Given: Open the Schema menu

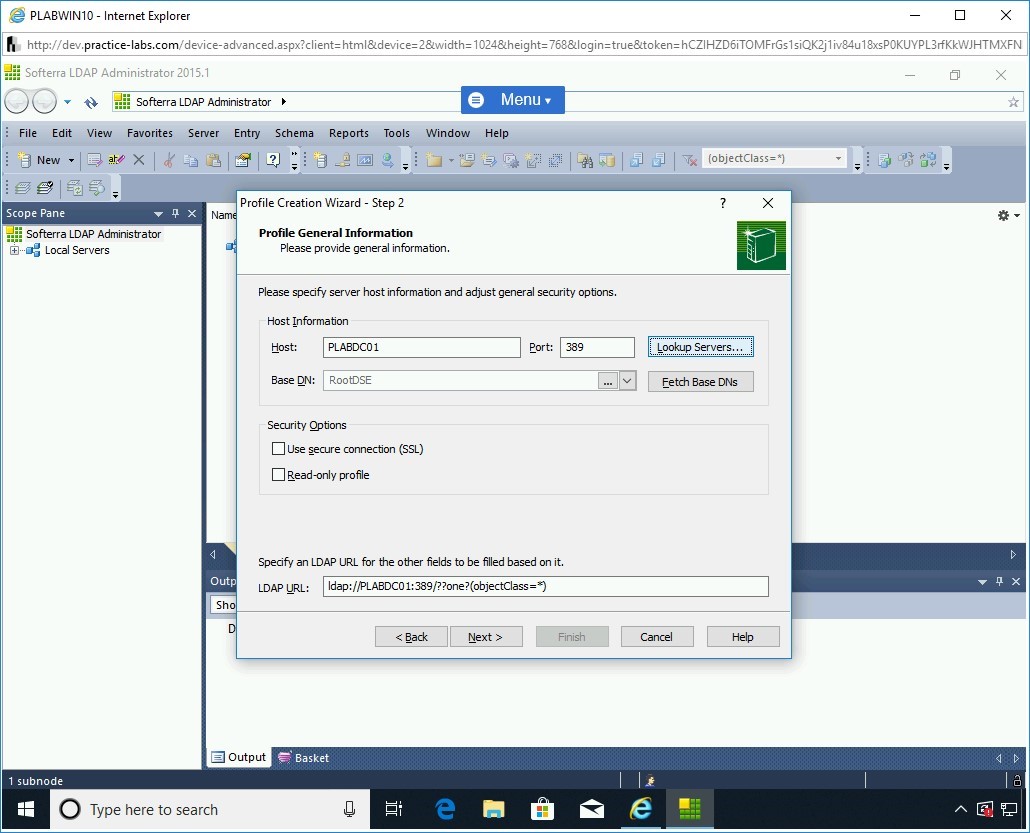Looking at the screenshot, I should pyautogui.click(x=294, y=133).
